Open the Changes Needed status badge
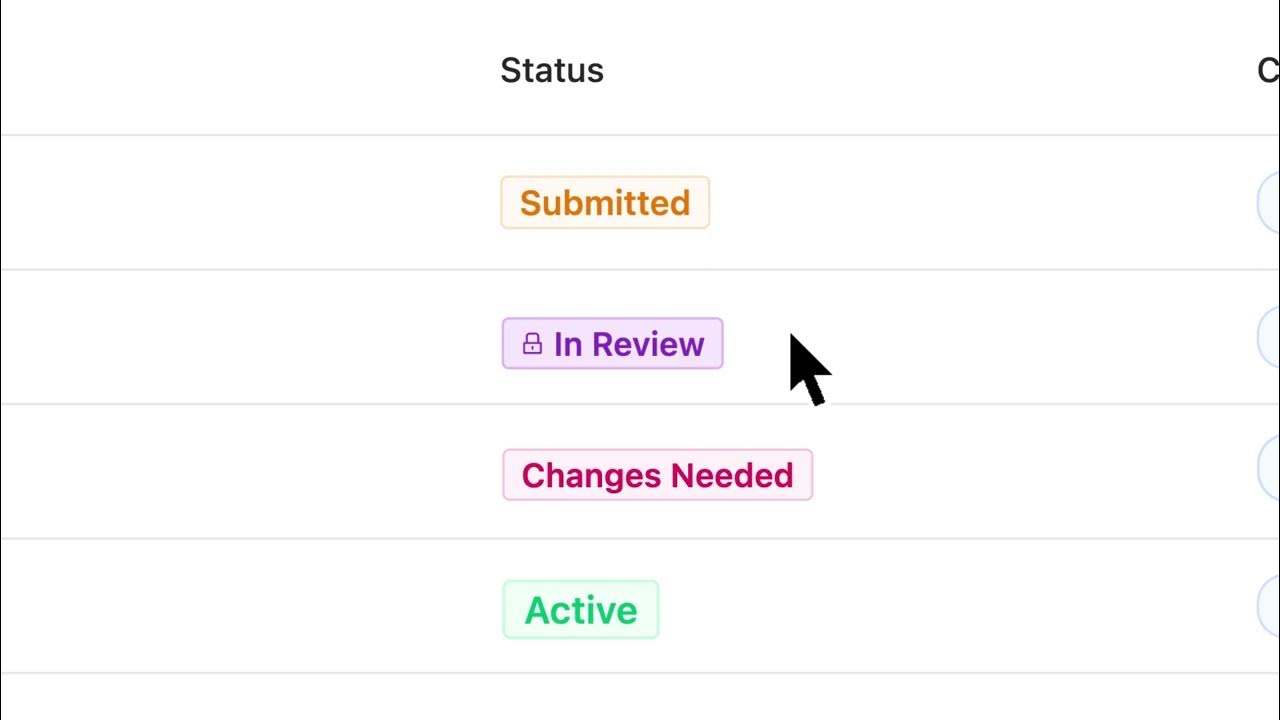Viewport: 1280px width, 720px height. click(x=657, y=475)
